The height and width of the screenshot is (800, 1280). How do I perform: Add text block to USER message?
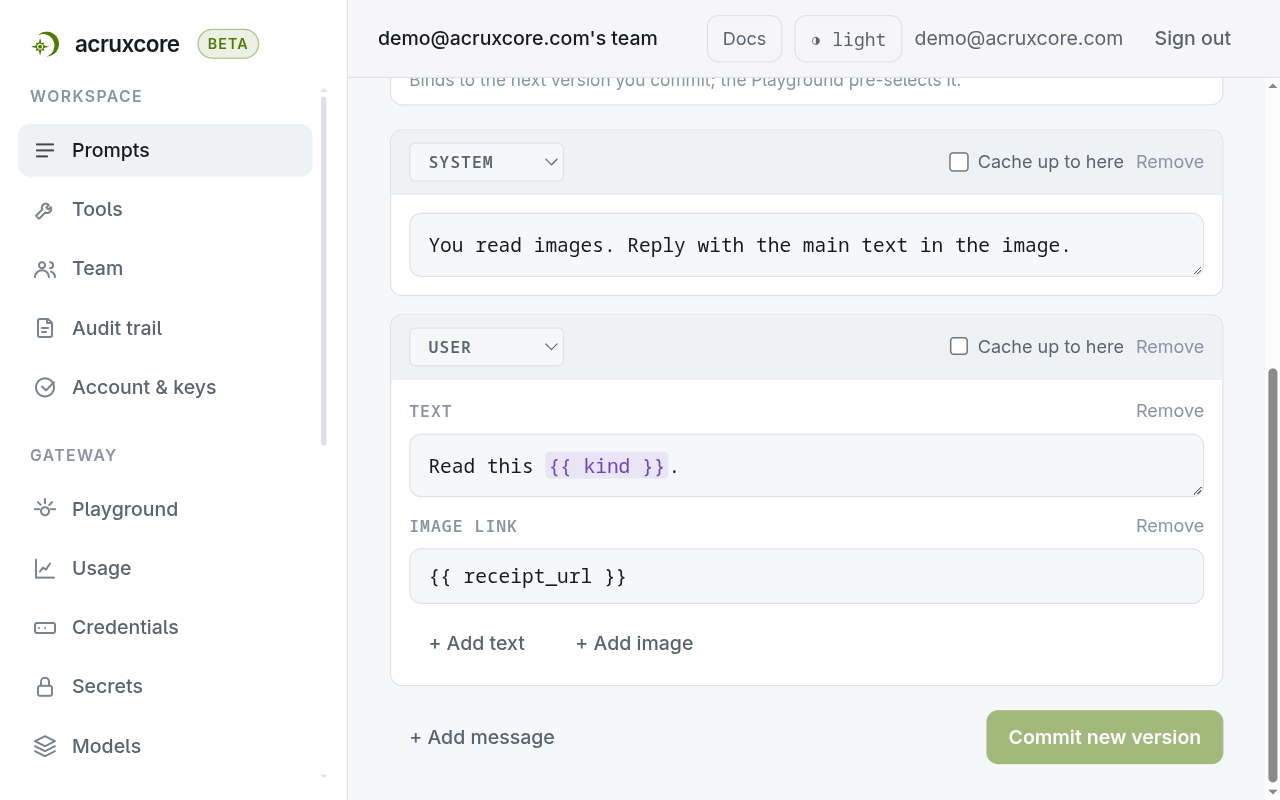[x=477, y=643]
